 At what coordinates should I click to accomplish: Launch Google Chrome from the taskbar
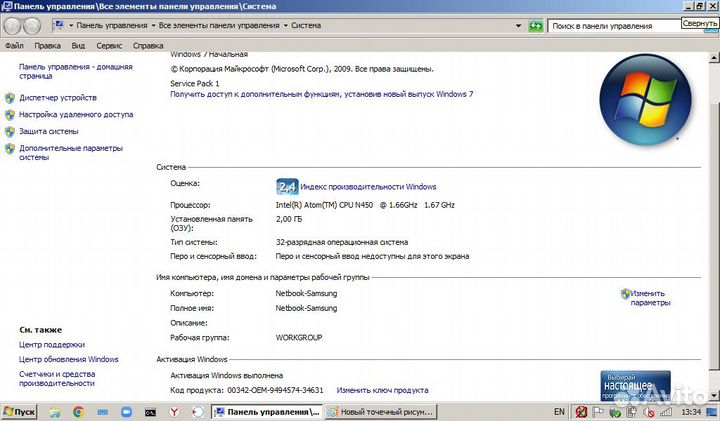[79, 412]
